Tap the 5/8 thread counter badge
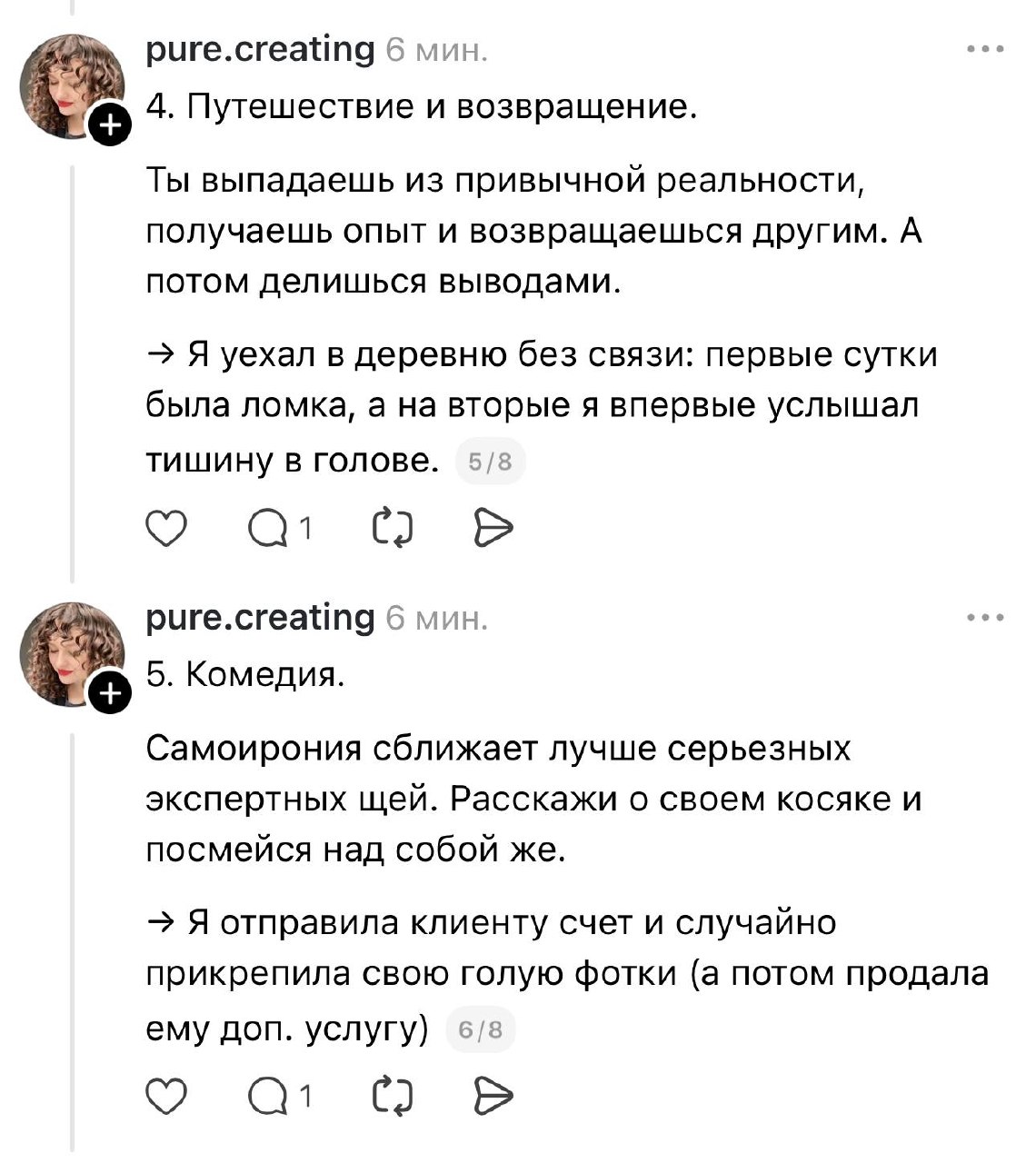This screenshot has width=1036, height=1163. (x=490, y=463)
